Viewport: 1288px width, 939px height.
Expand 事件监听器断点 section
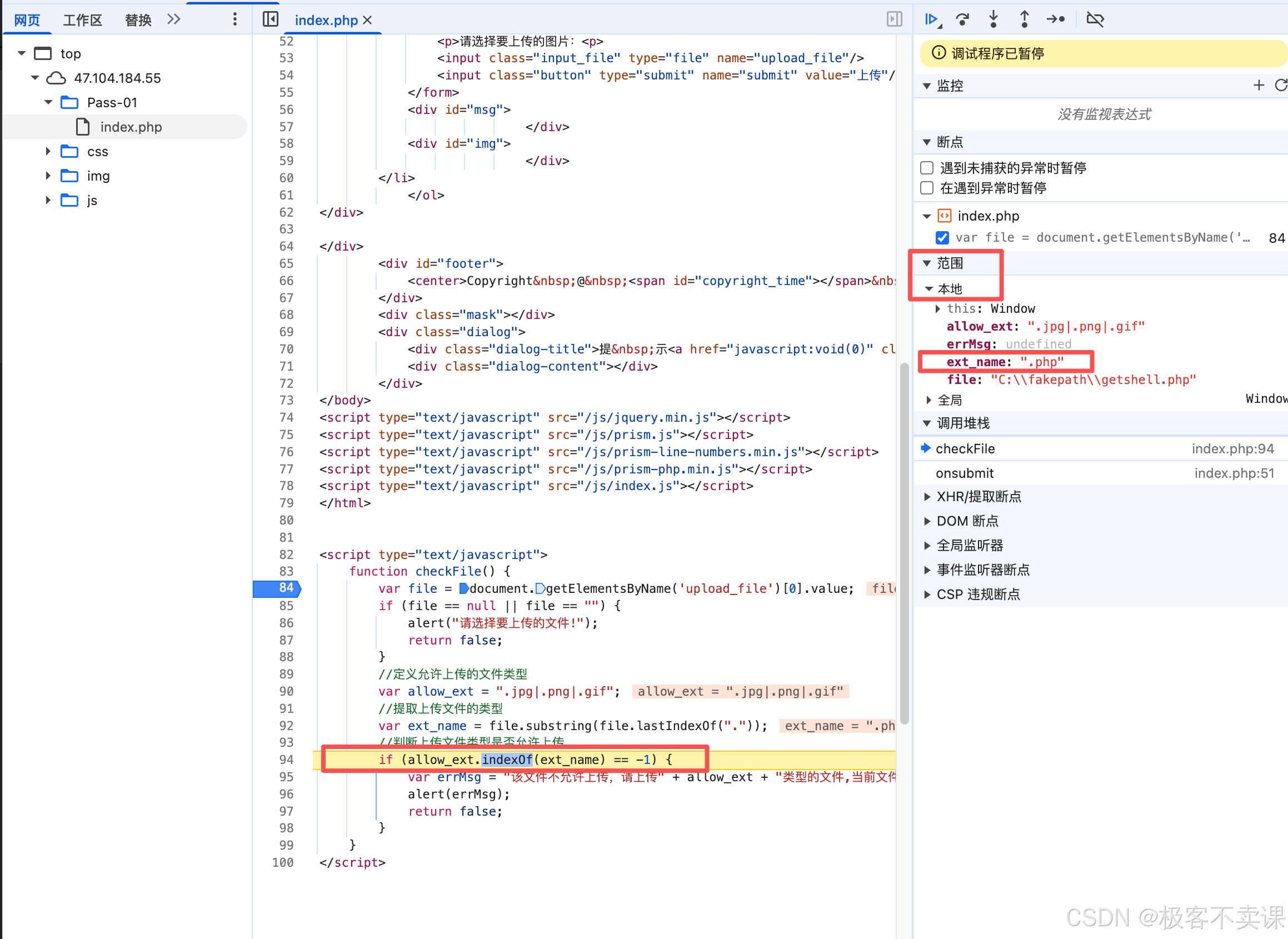pos(927,570)
